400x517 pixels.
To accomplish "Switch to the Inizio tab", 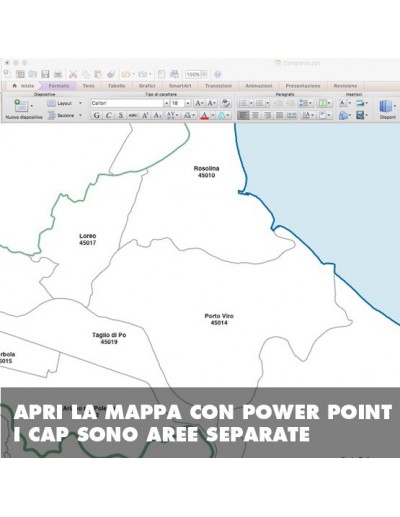I will pos(23,86).
